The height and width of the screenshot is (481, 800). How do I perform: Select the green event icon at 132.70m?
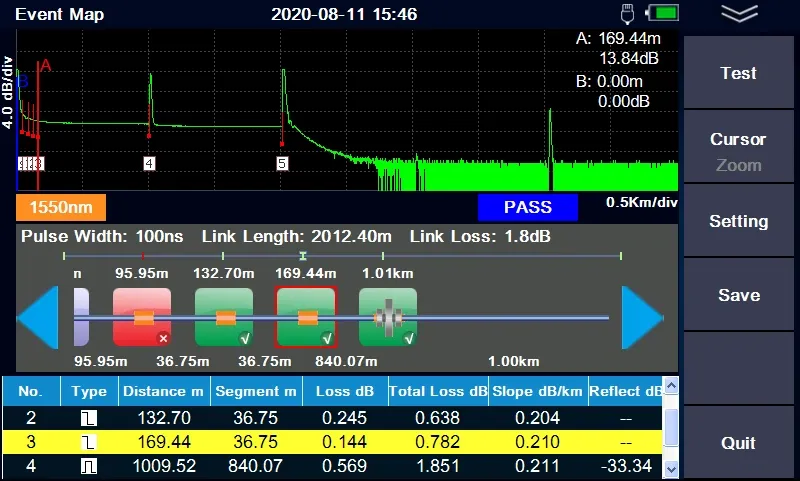[x=224, y=317]
